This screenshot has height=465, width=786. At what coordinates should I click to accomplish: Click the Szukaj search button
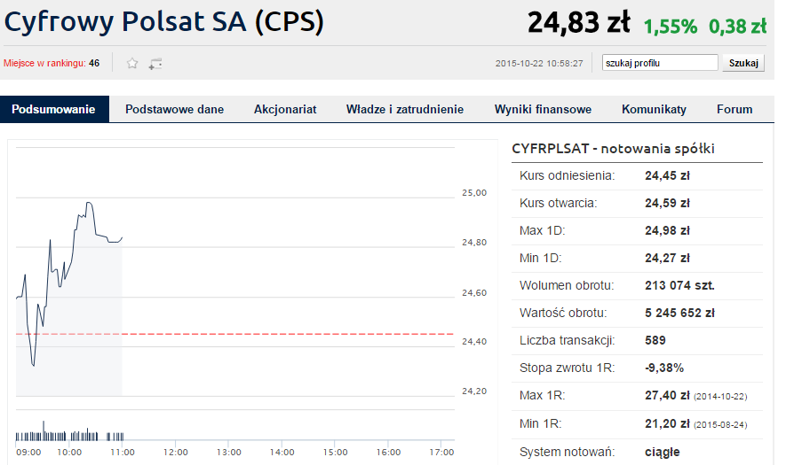[743, 63]
